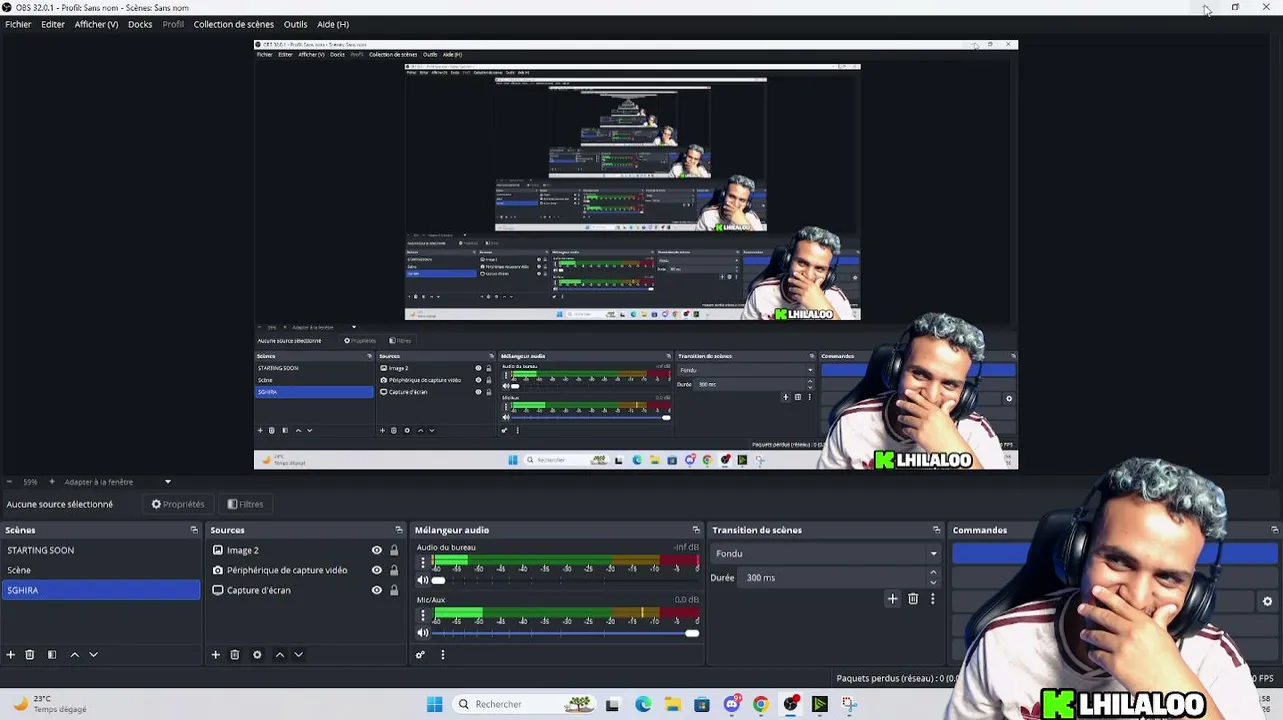1283x720 pixels.
Task: Zoom out the preview with minus icon
Action: tap(9, 482)
